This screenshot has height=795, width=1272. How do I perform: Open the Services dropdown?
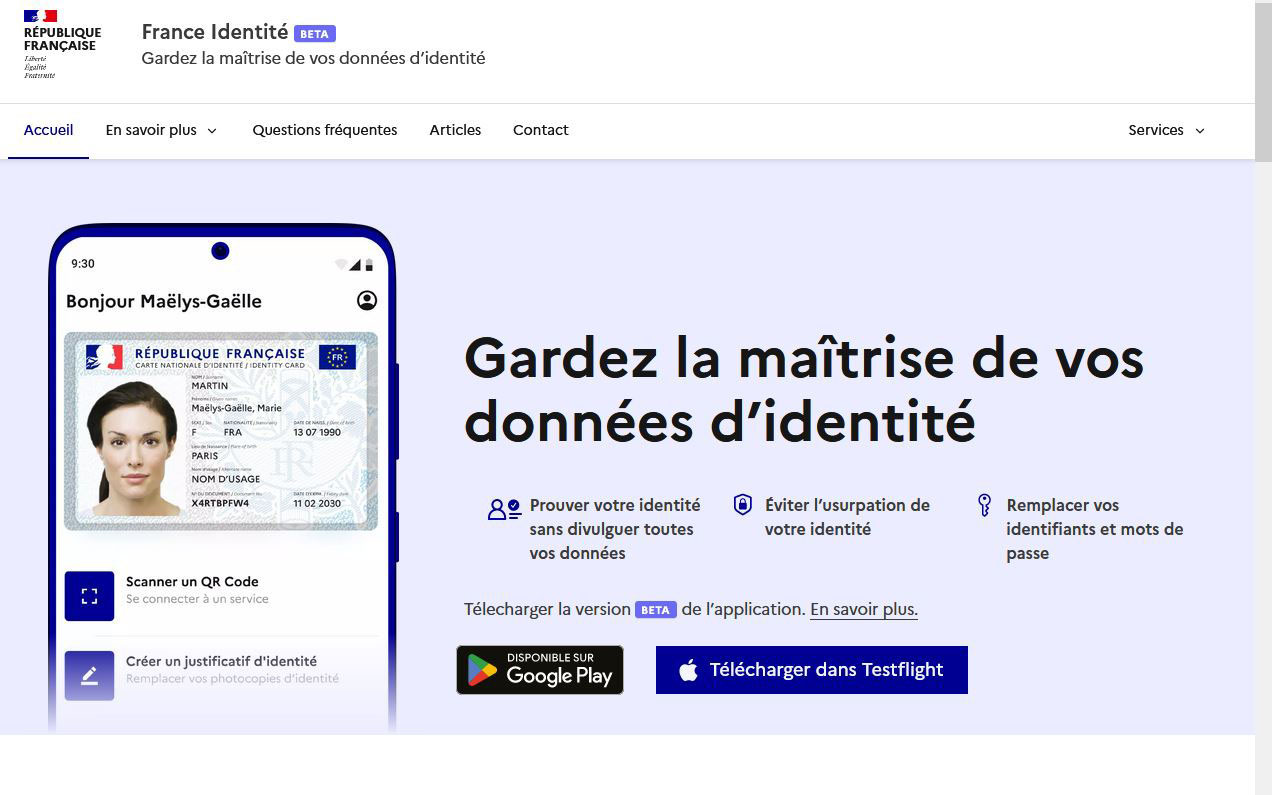pos(1166,130)
